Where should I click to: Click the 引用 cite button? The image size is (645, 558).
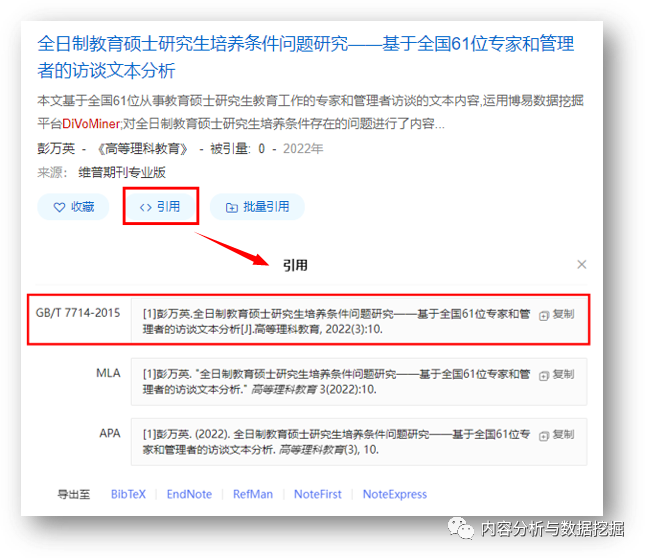tap(160, 207)
